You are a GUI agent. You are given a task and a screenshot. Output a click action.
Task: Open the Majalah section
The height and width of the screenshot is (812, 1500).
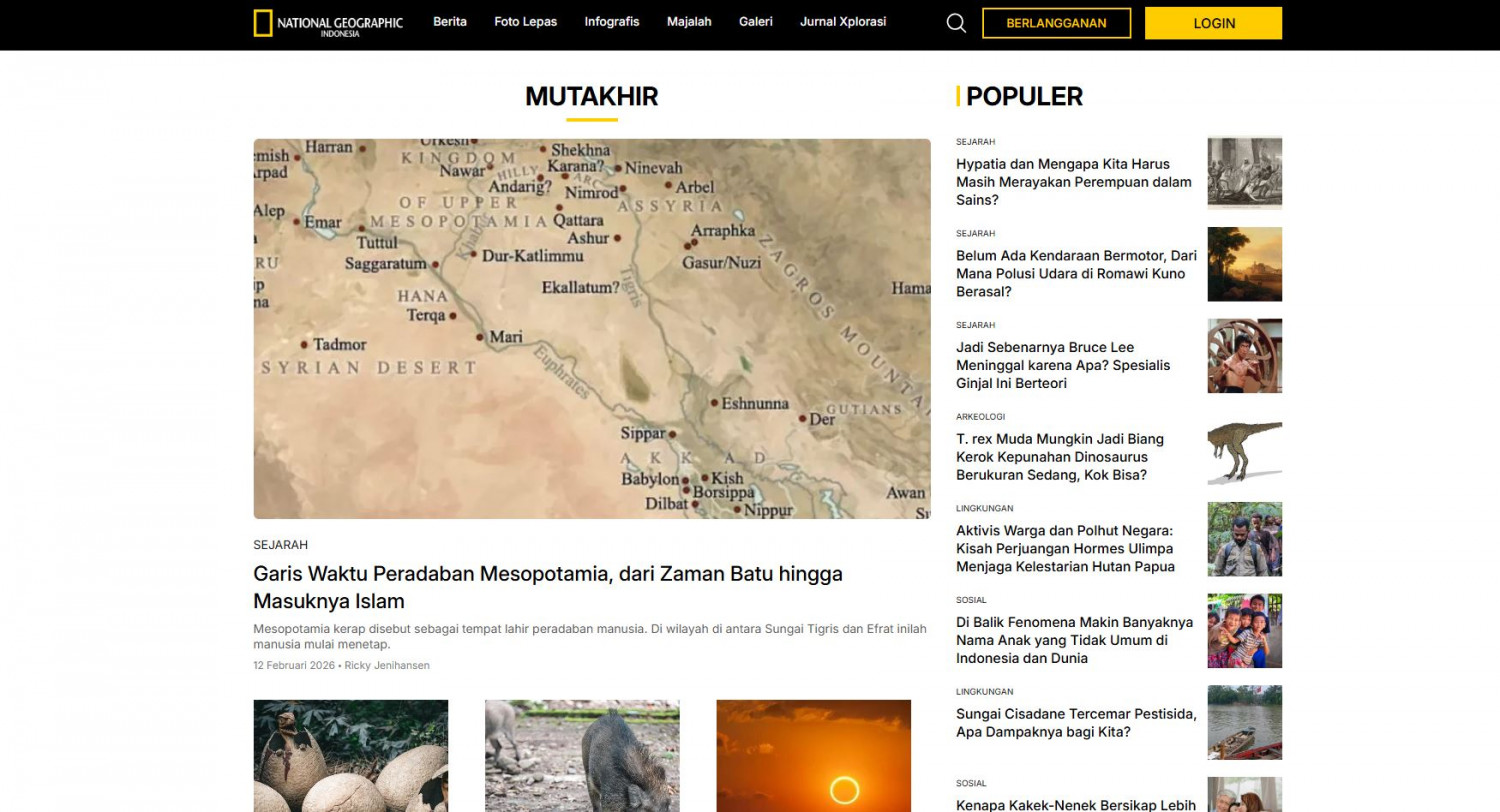pos(689,21)
